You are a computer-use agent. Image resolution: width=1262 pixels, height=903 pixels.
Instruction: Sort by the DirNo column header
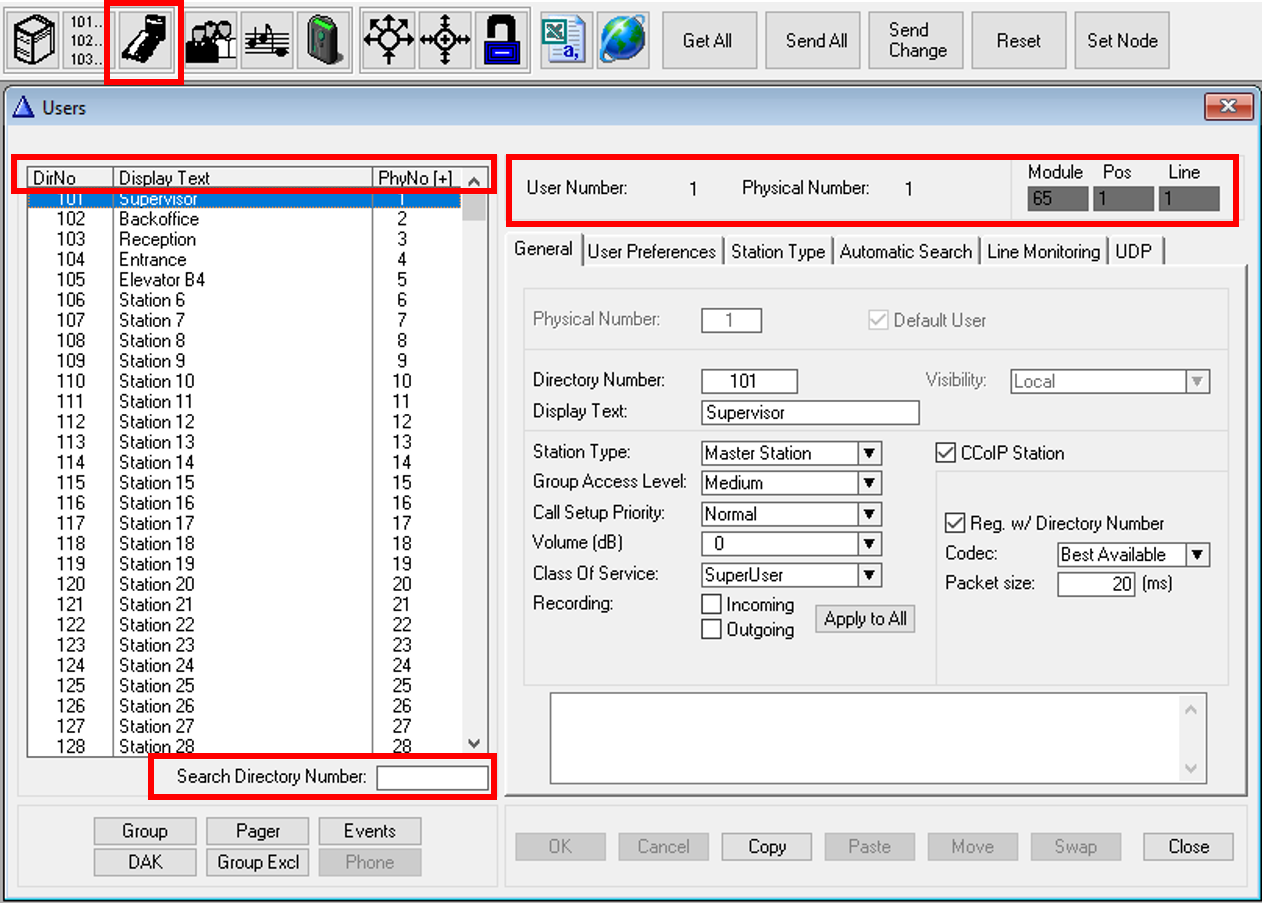coord(70,178)
